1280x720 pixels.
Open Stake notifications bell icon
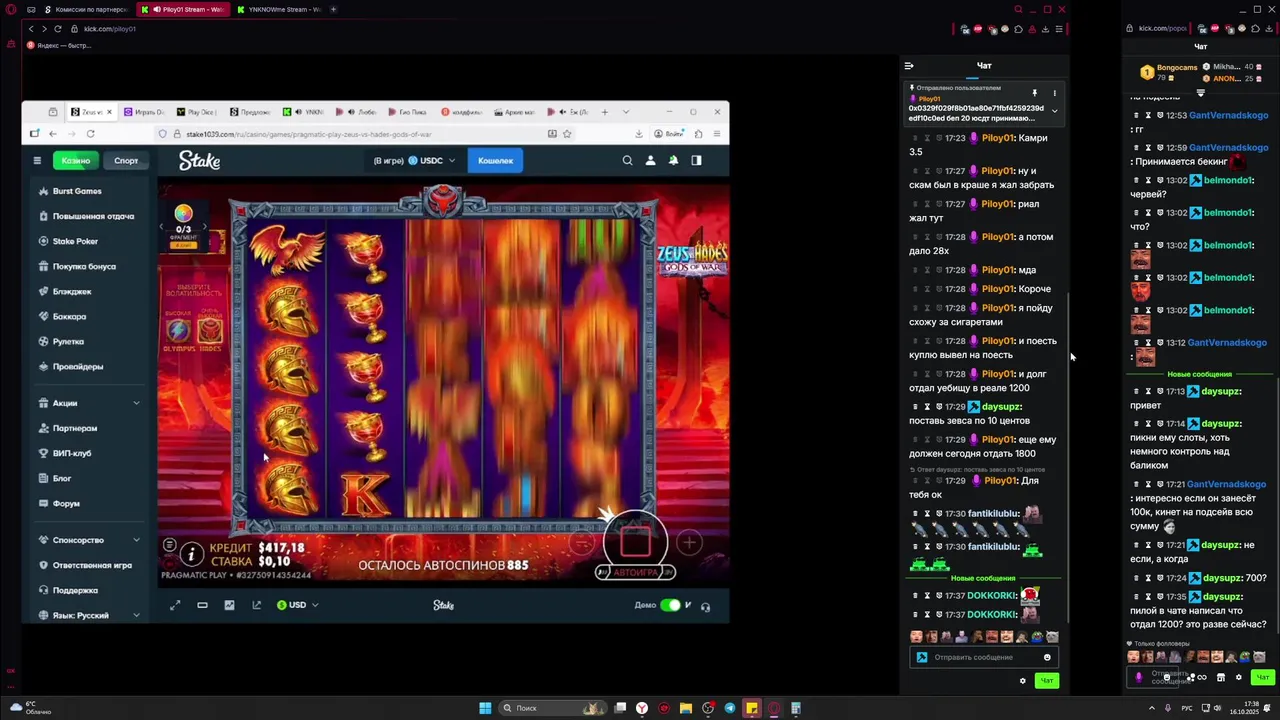point(673,160)
